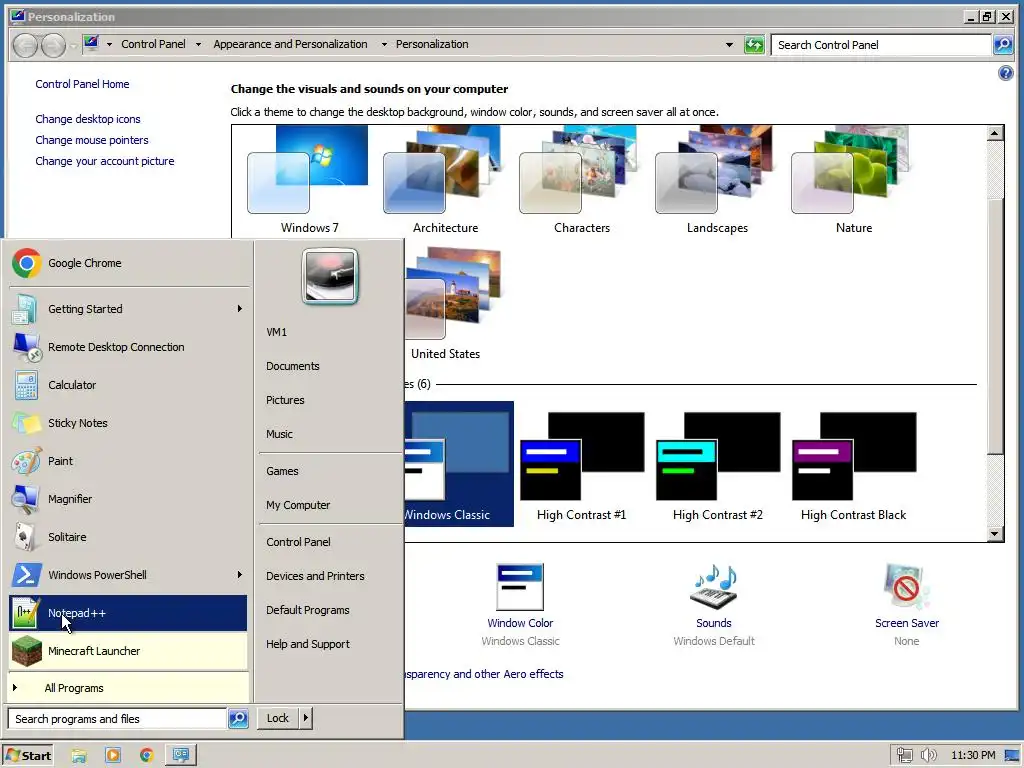This screenshot has height=768, width=1024.
Task: Open Remote Desktop Connection
Action: 128,347
